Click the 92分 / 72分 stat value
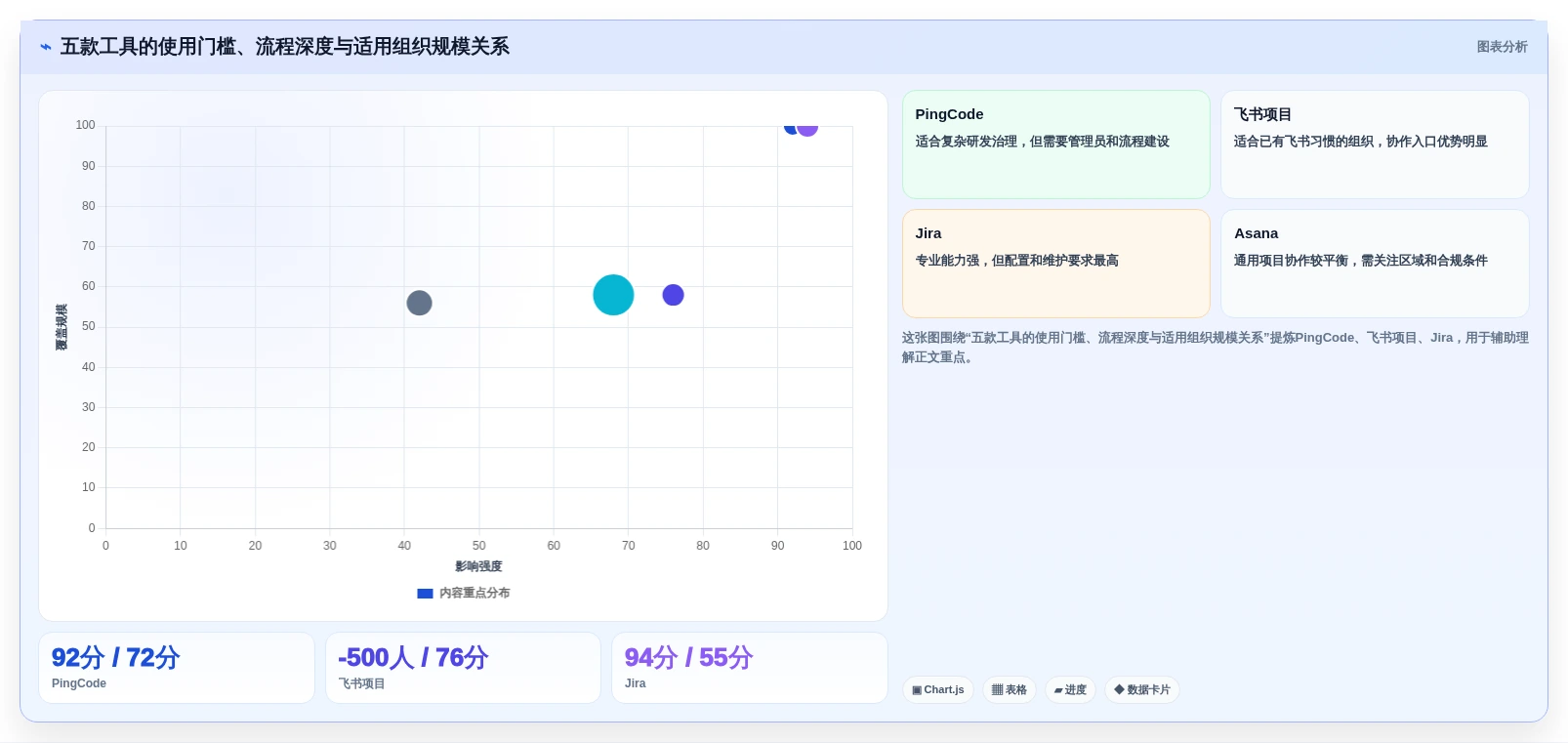Image resolution: width=1568 pixels, height=743 pixels. pyautogui.click(x=115, y=658)
